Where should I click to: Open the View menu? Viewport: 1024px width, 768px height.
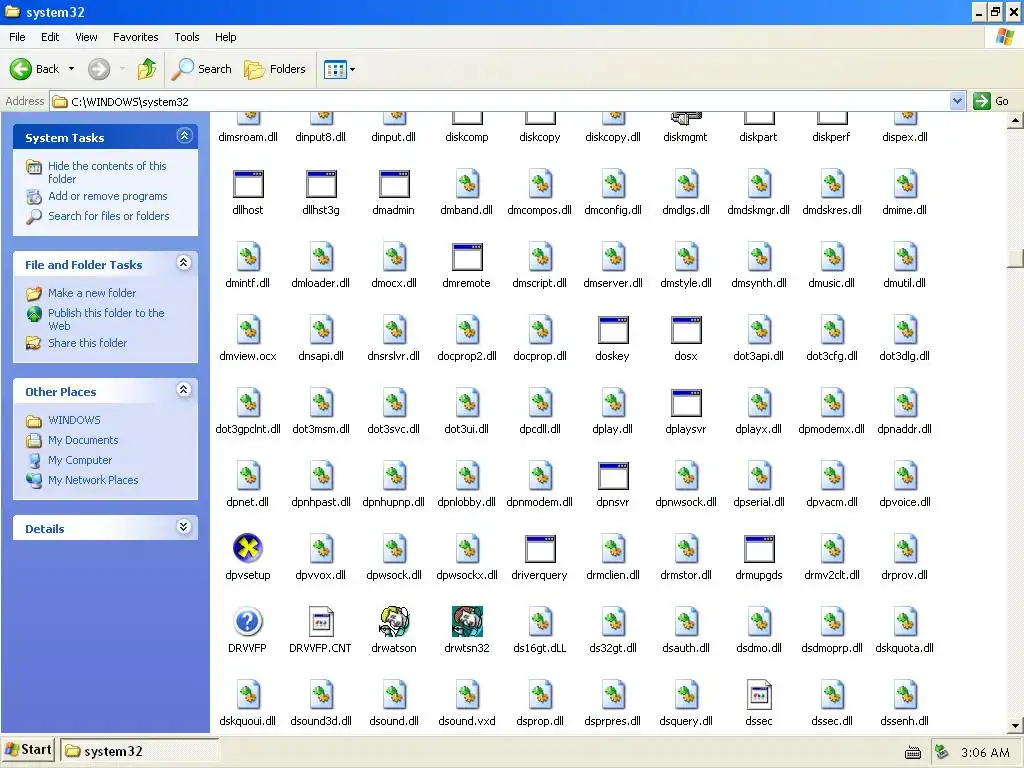[x=86, y=37]
